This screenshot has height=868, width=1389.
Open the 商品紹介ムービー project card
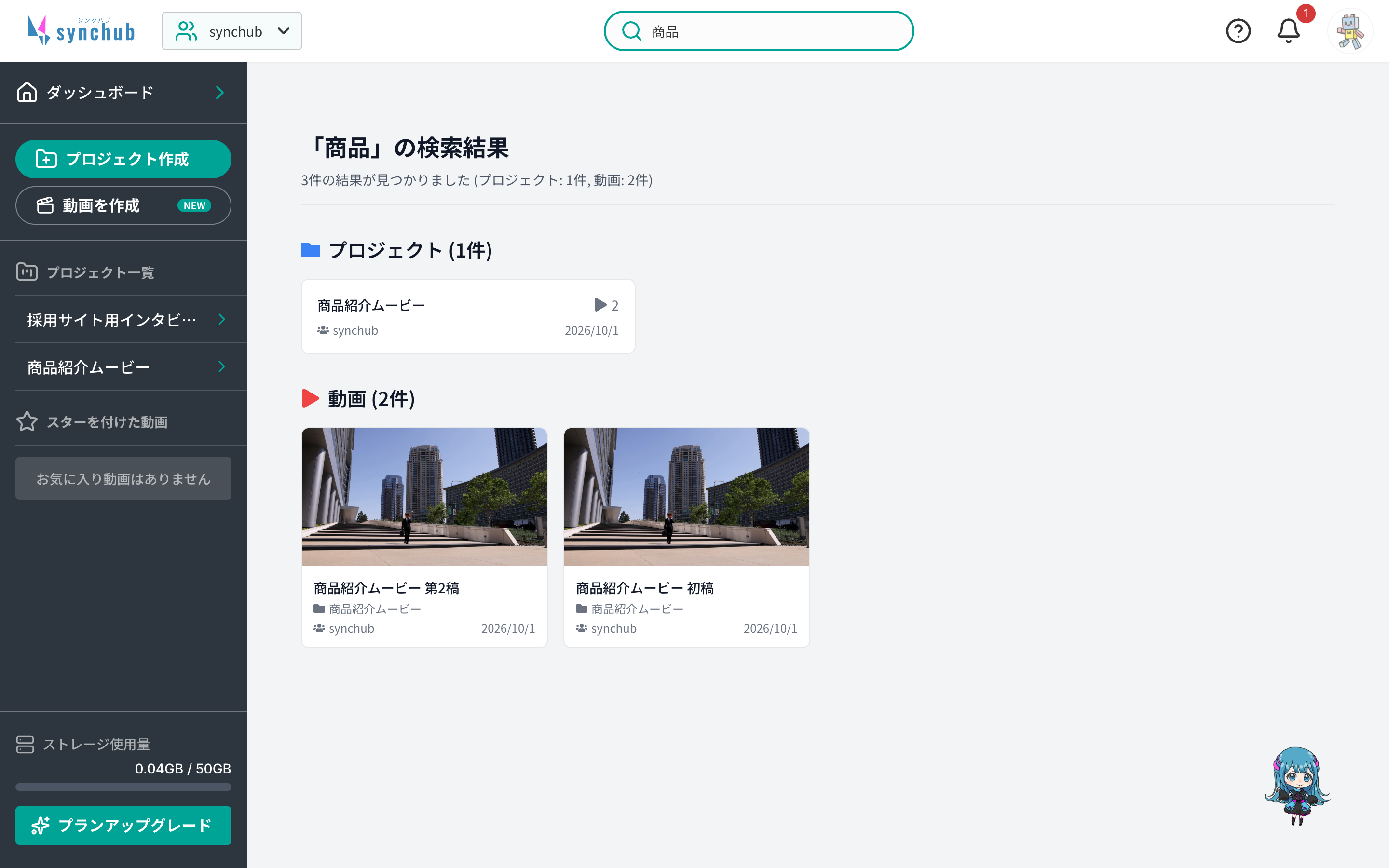pyautogui.click(x=468, y=316)
